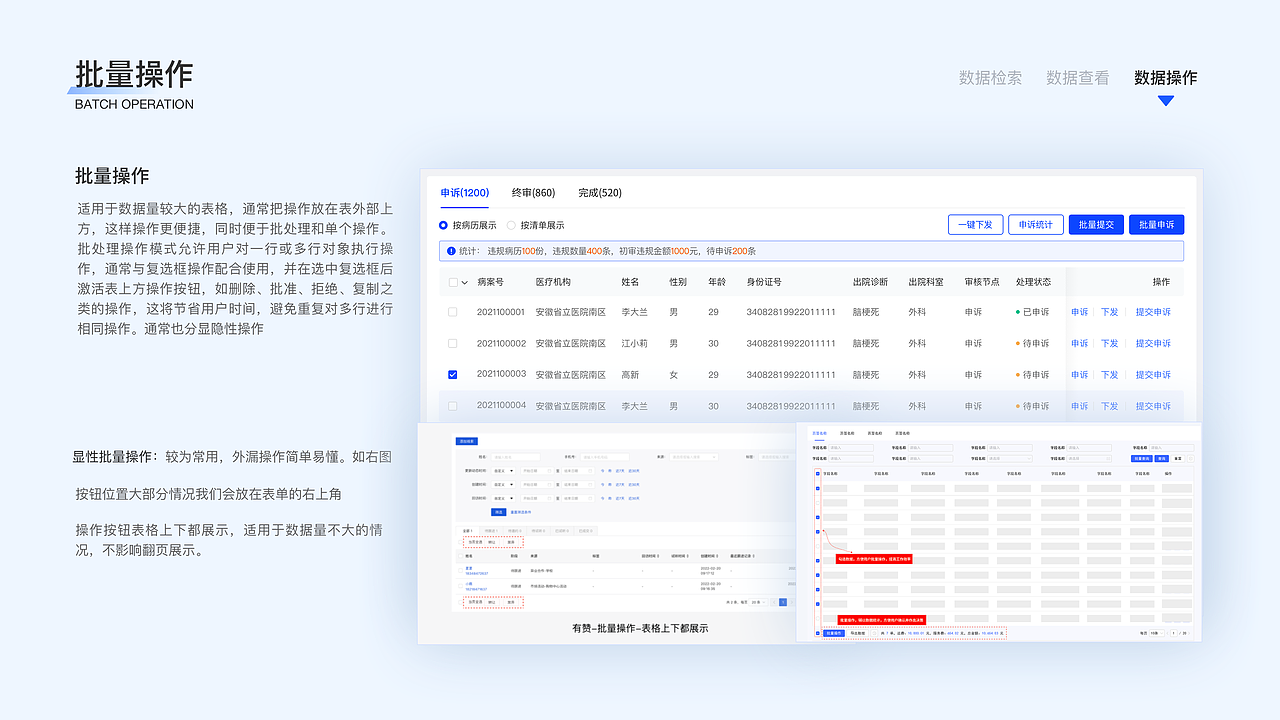
Task: Click 提交申诉 link in the first row
Action: tap(1153, 312)
